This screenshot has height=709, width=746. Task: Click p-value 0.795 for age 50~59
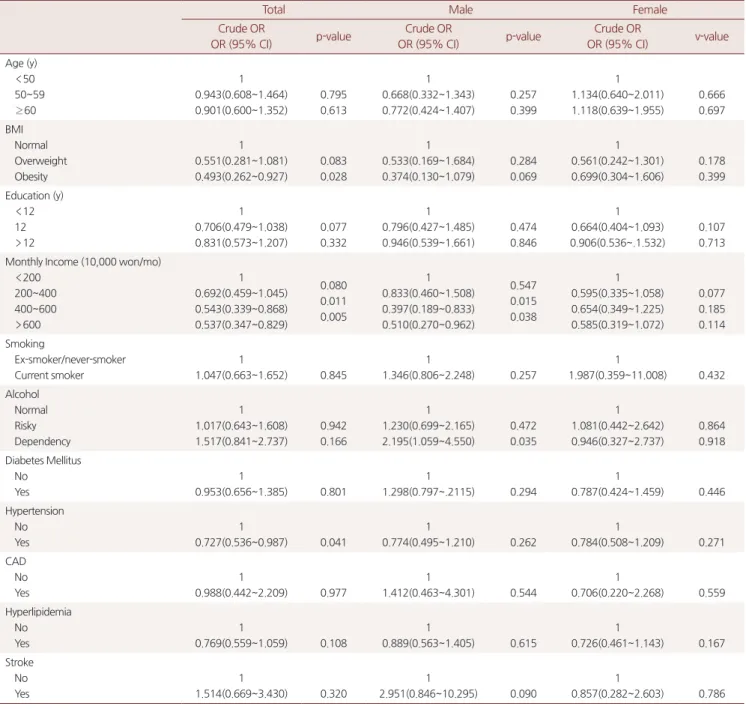click(333, 95)
